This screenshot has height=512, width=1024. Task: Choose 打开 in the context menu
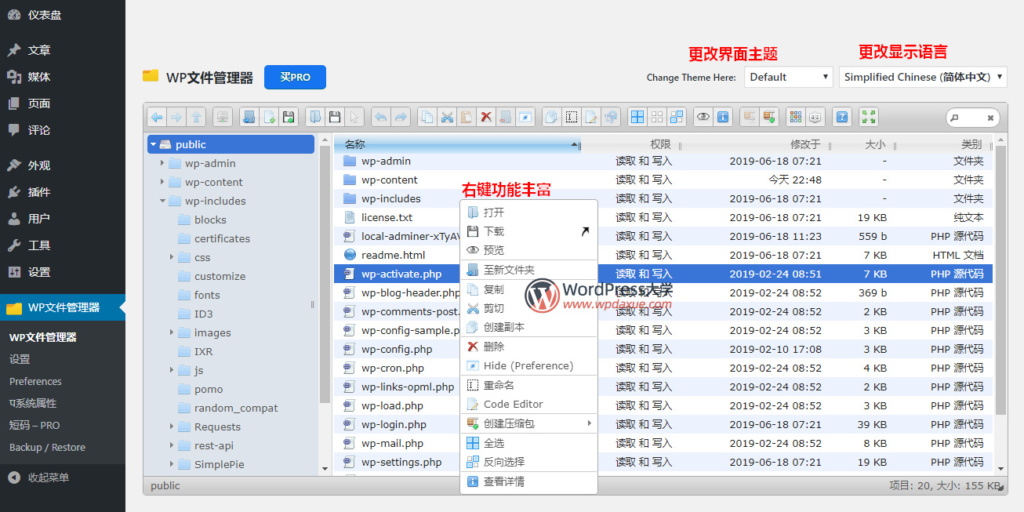point(529,212)
